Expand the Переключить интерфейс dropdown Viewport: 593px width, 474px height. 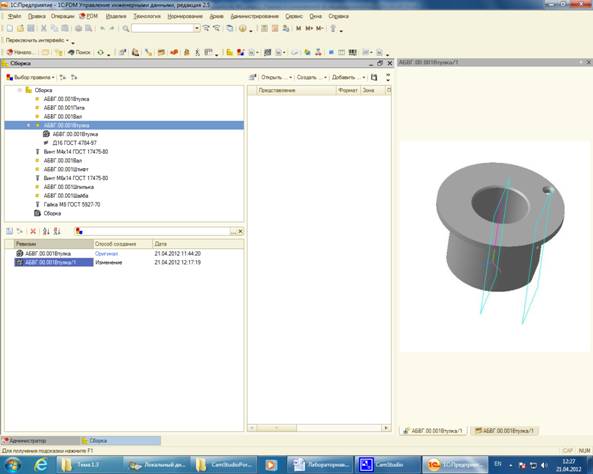37,40
